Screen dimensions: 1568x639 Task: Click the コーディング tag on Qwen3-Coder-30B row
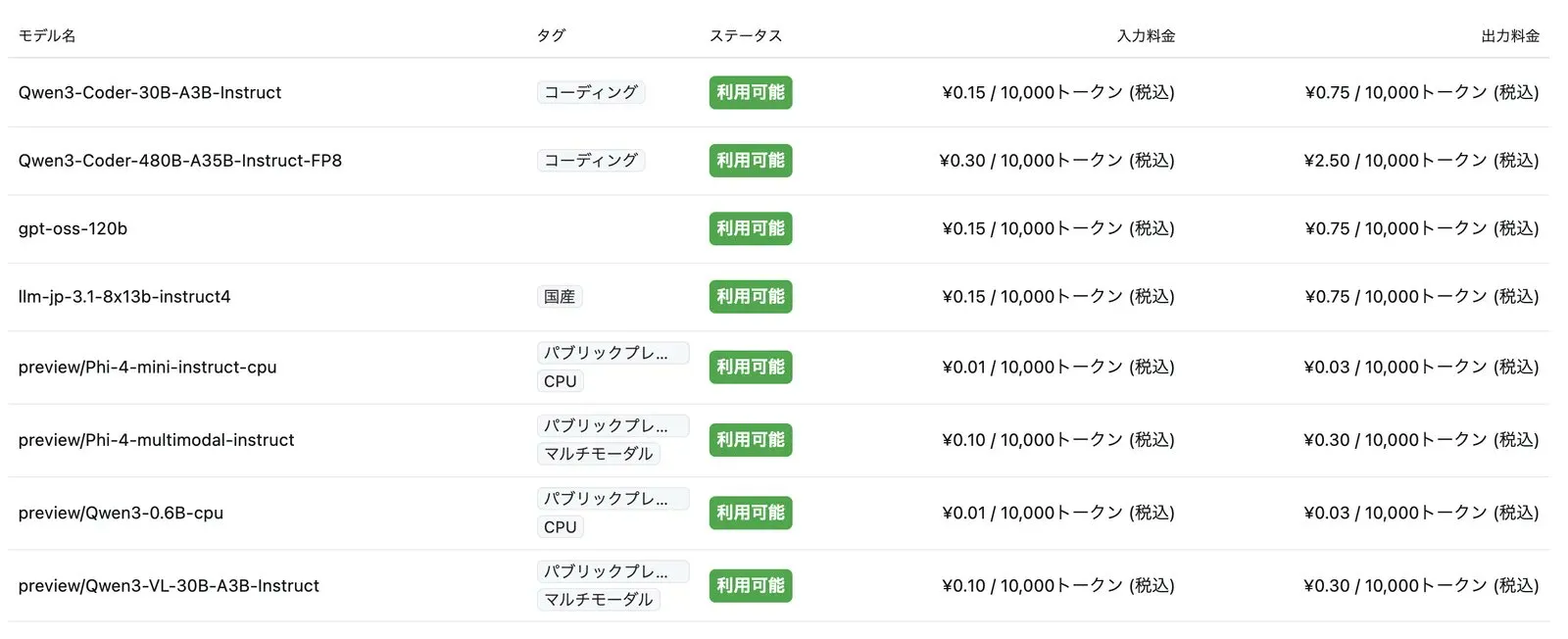coord(591,93)
